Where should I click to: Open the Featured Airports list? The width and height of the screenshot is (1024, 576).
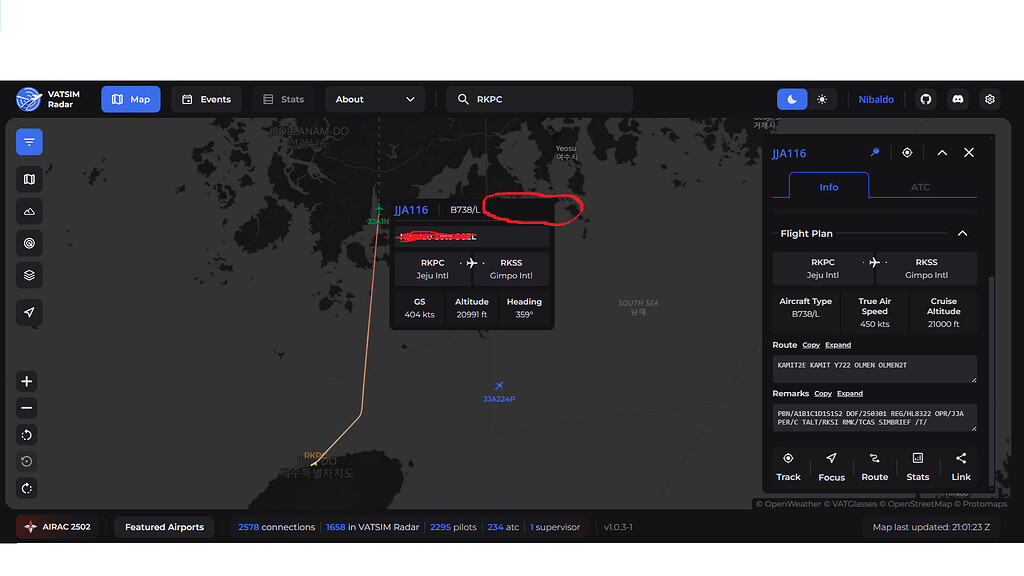click(163, 526)
